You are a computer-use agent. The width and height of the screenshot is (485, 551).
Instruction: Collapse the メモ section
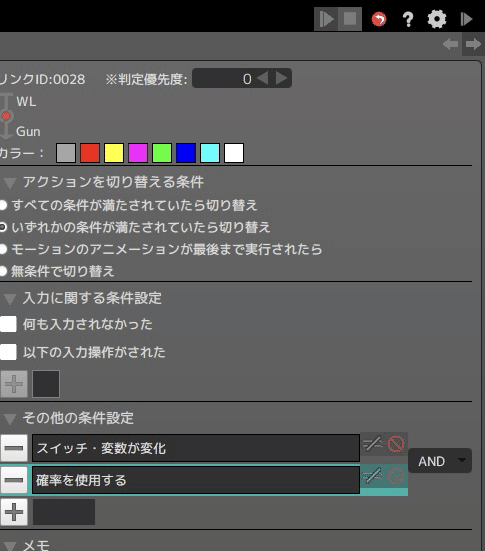coord(9,546)
